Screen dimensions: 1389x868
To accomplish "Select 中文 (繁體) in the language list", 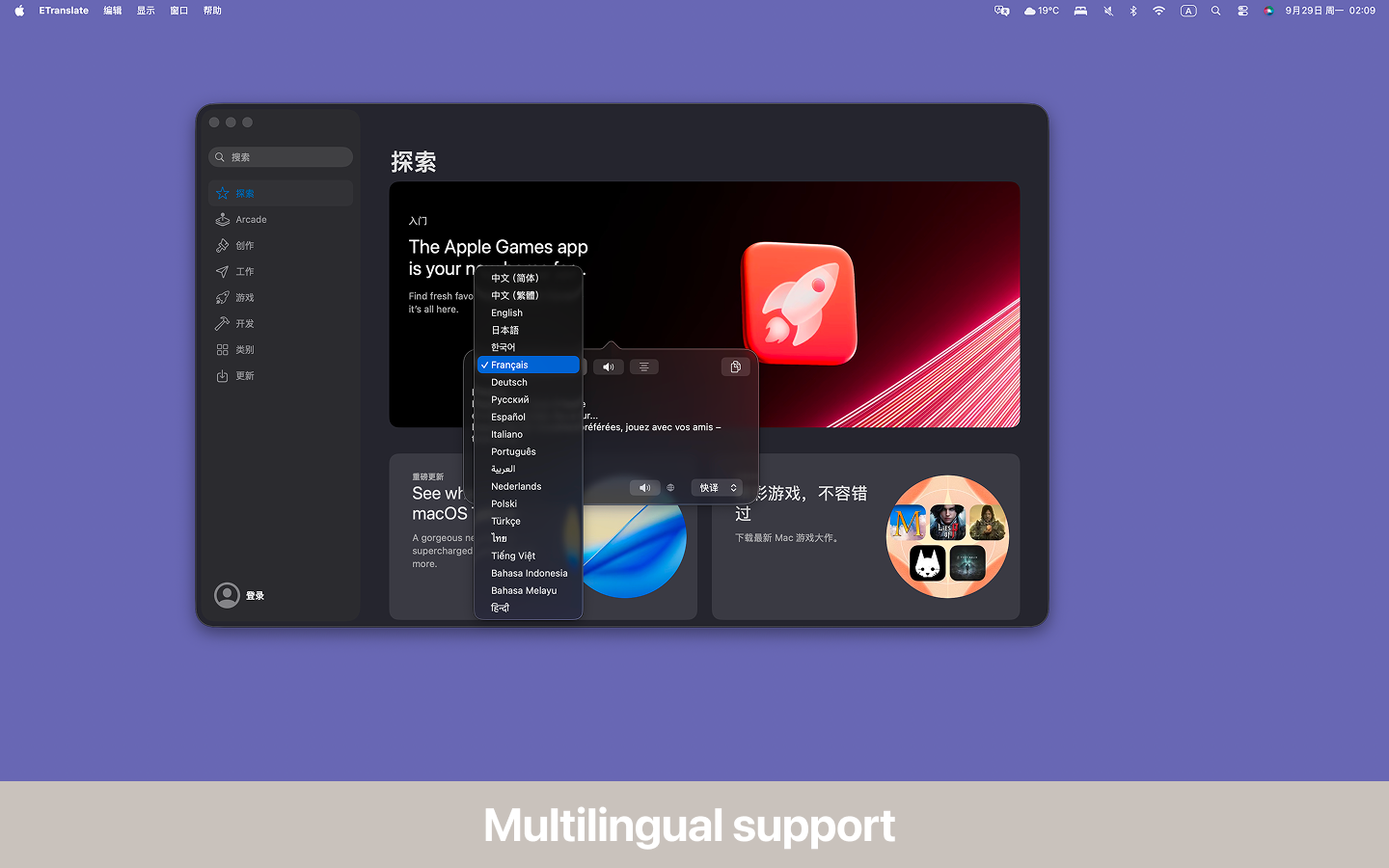I will 529,295.
